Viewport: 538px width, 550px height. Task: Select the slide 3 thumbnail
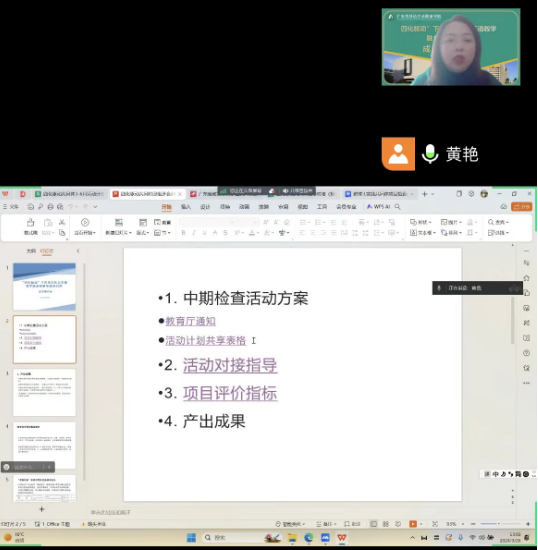(x=45, y=392)
